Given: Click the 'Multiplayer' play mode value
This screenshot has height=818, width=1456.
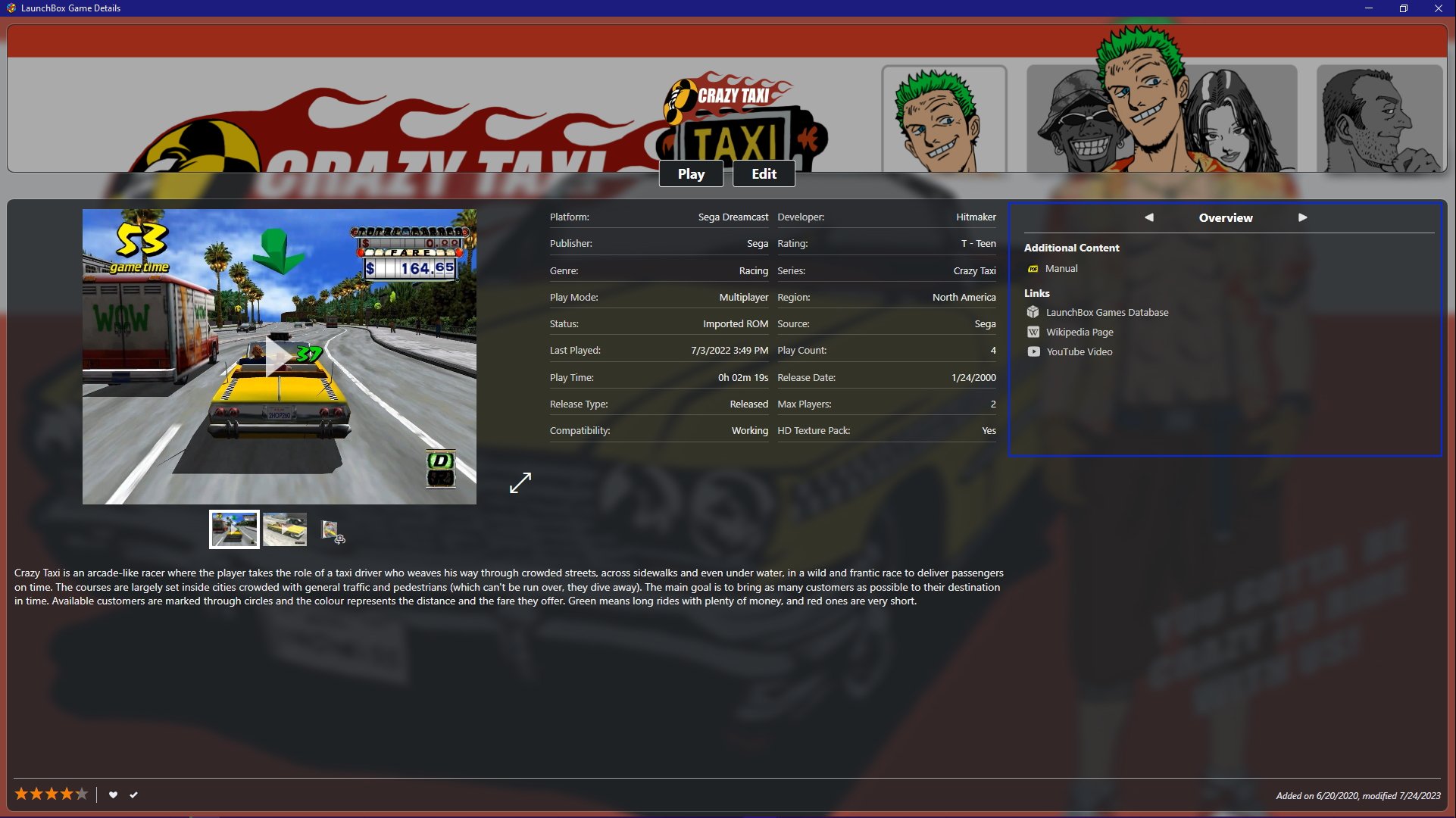Looking at the screenshot, I should point(743,297).
